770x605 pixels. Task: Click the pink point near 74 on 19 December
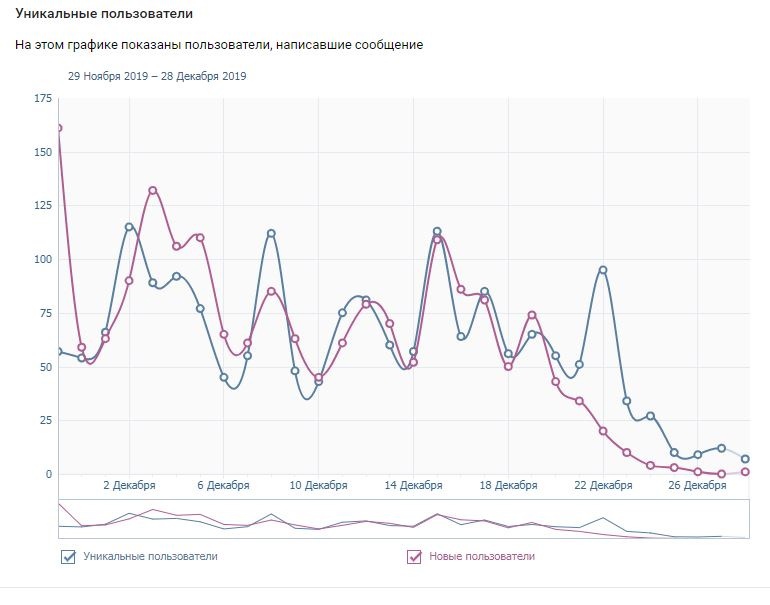click(x=532, y=315)
